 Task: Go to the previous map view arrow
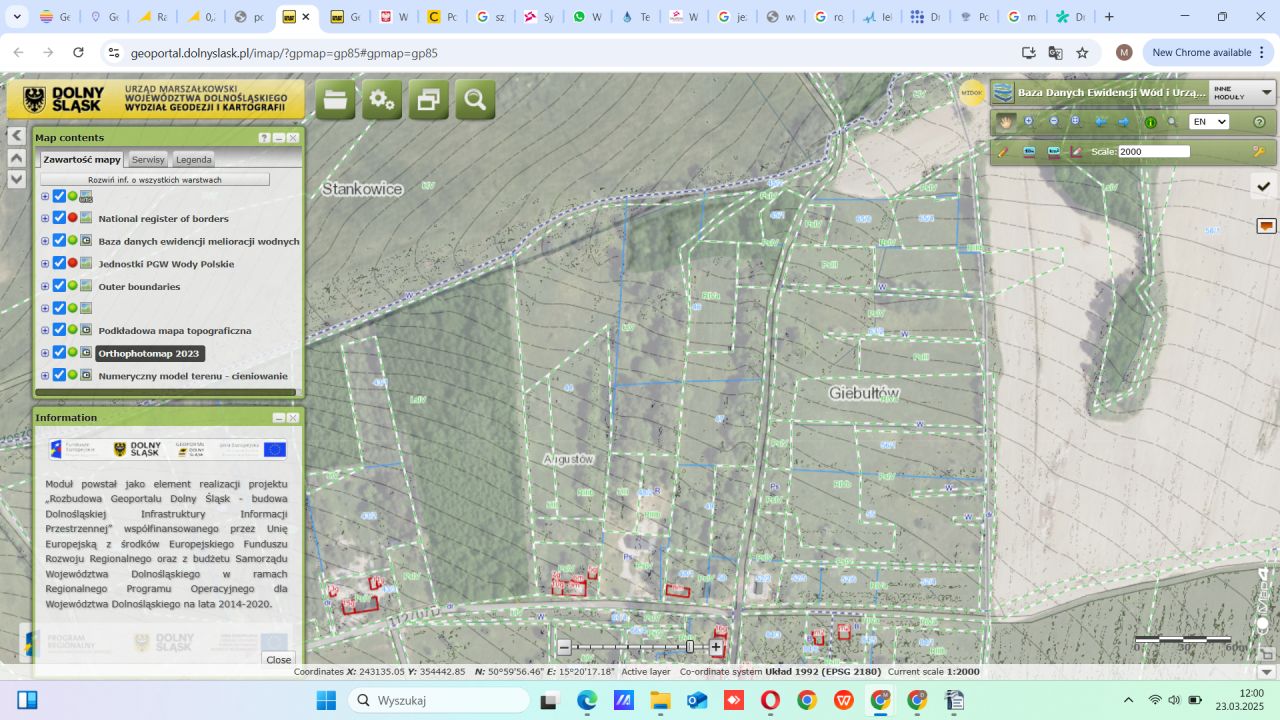click(x=1101, y=122)
